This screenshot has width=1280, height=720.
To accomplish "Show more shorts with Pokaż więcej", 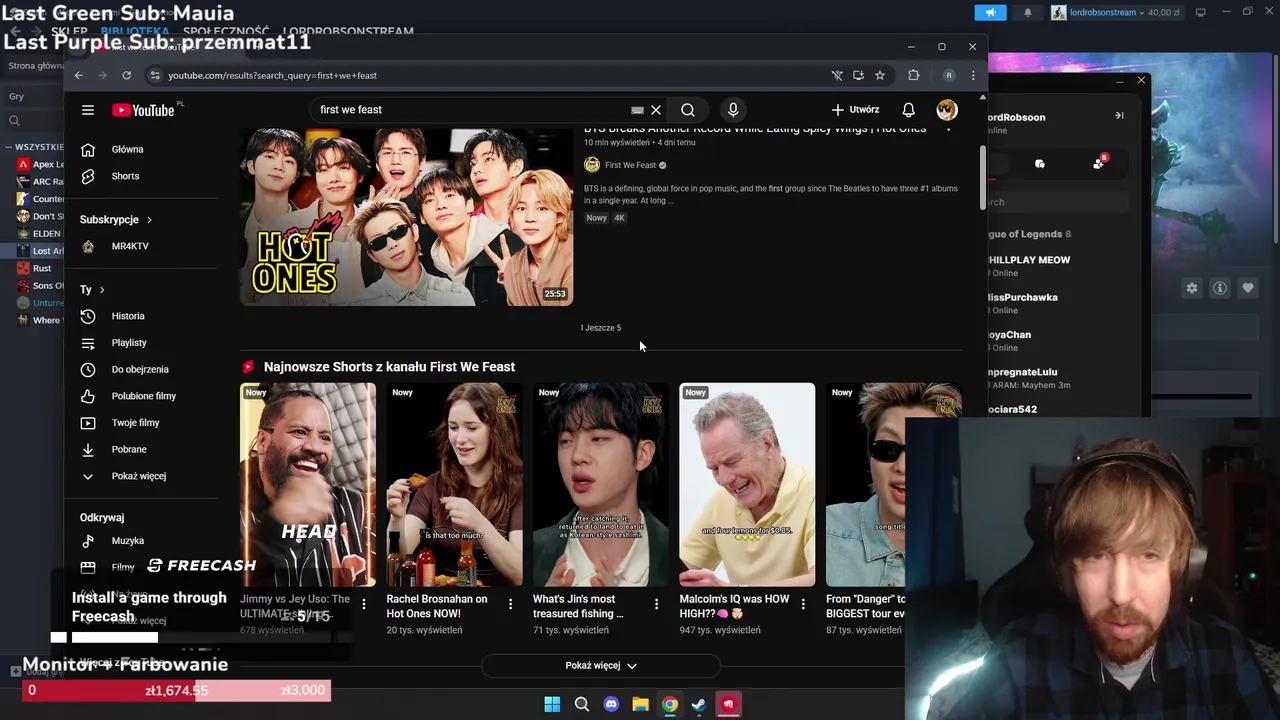I will coord(601,666).
